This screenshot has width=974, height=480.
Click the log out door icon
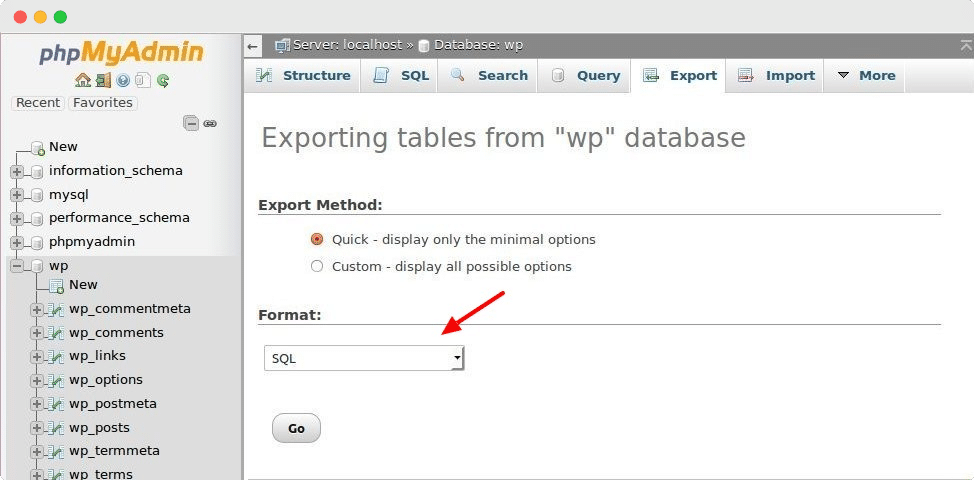pyautogui.click(x=103, y=80)
